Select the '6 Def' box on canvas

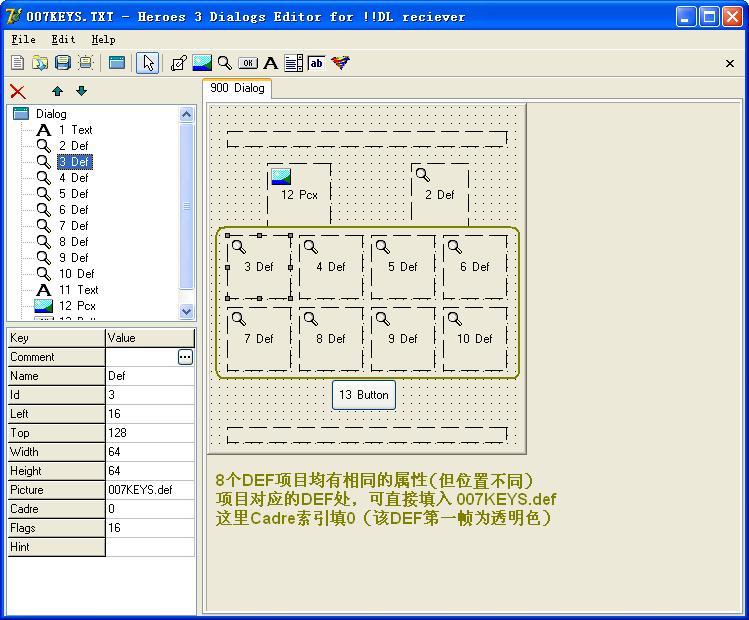[x=475, y=267]
